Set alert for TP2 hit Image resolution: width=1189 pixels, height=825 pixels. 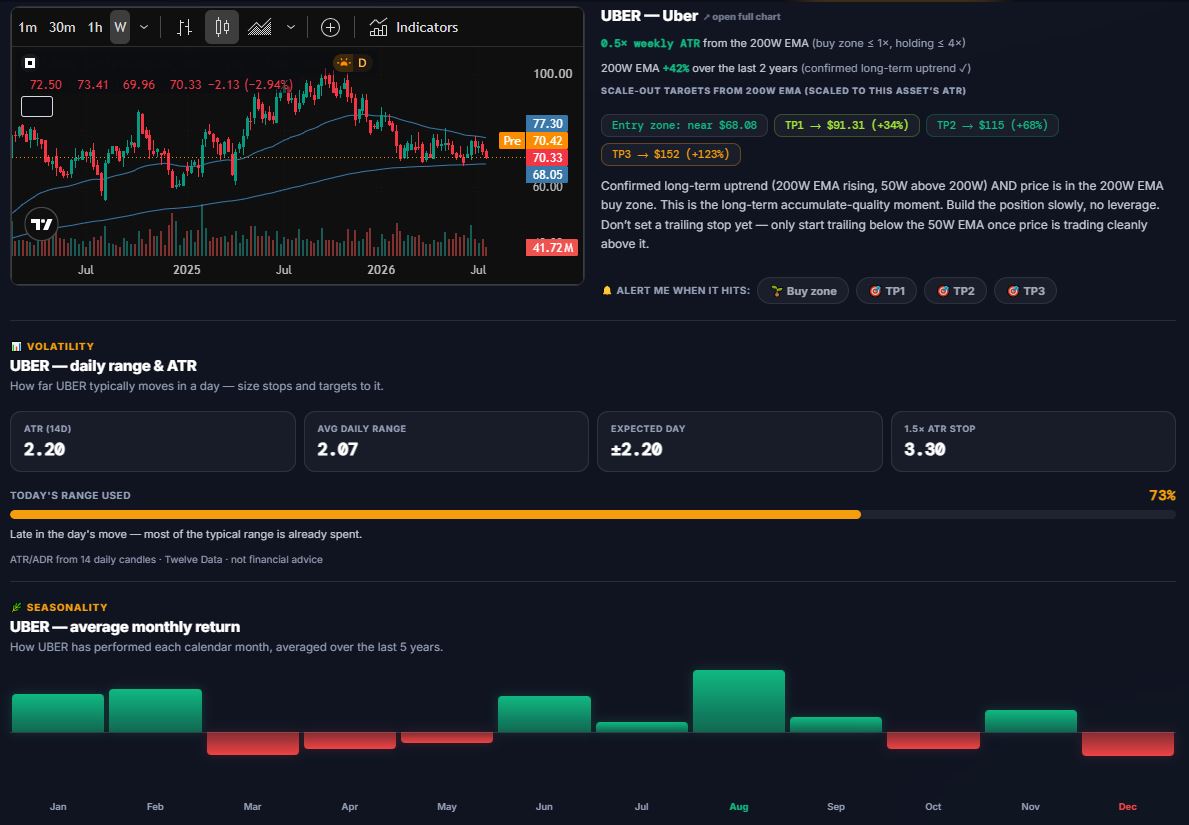[x=955, y=290]
